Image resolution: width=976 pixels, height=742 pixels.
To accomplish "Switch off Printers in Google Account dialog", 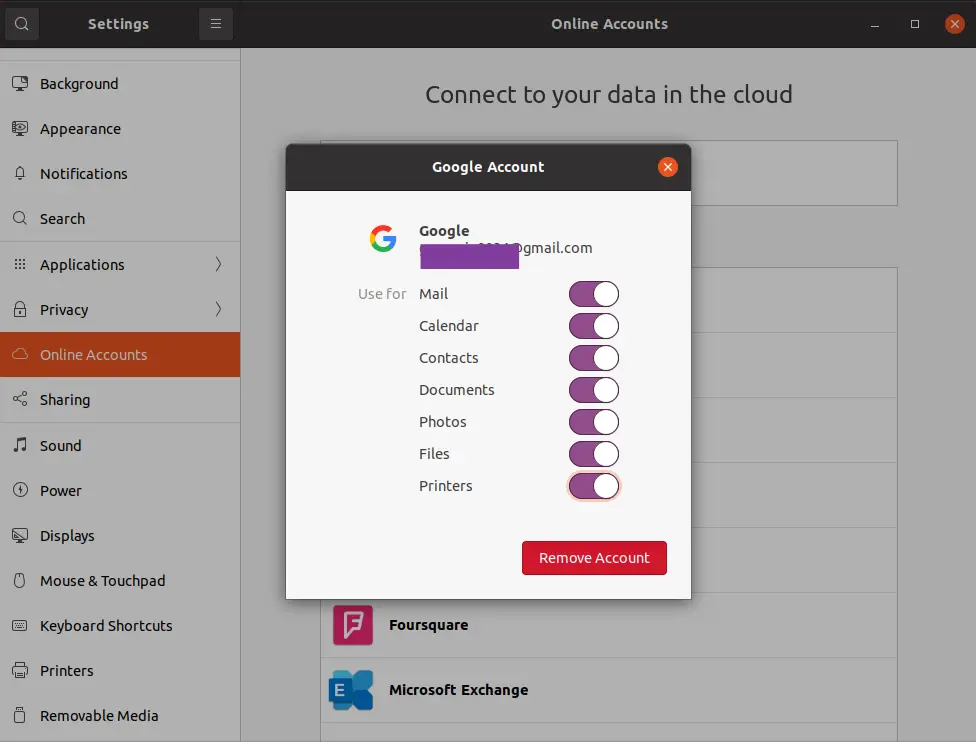I will coord(594,486).
